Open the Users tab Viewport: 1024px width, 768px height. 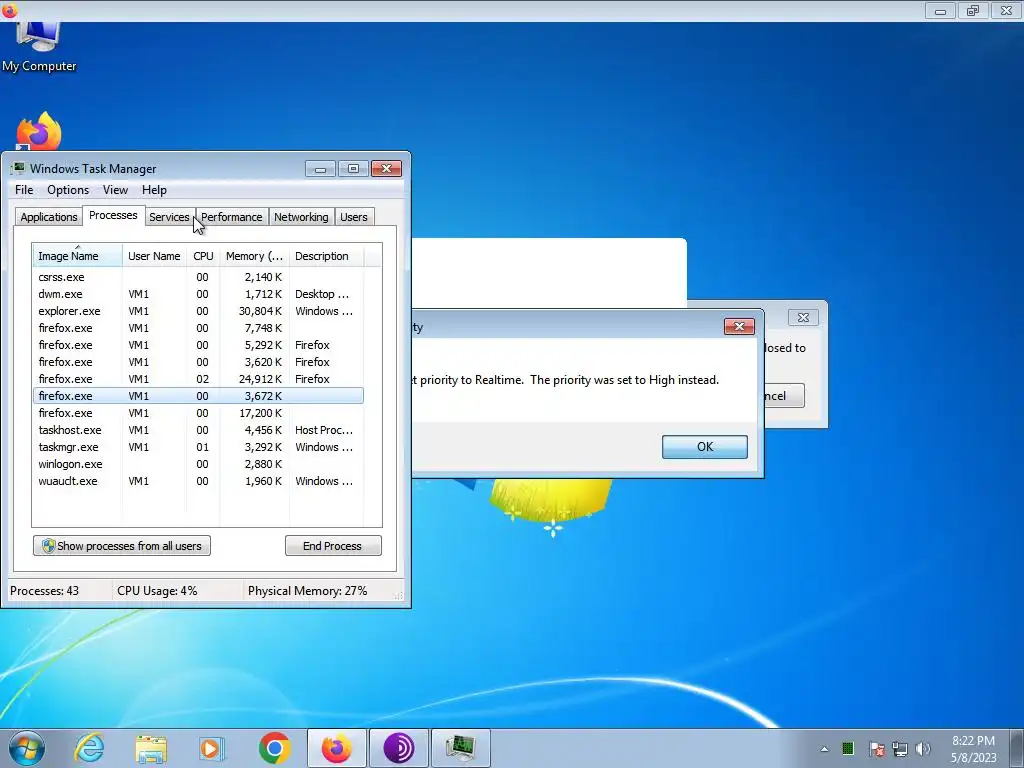(x=354, y=217)
